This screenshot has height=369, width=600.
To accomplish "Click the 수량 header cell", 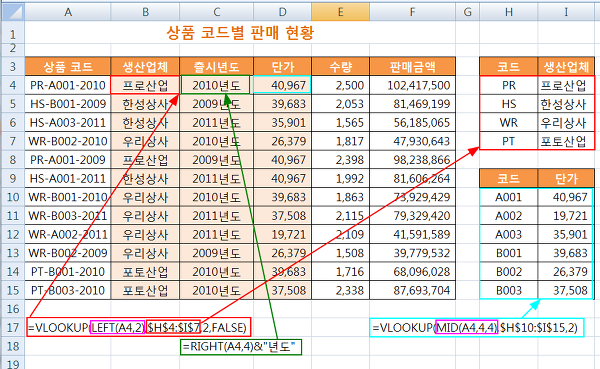I will tap(341, 67).
